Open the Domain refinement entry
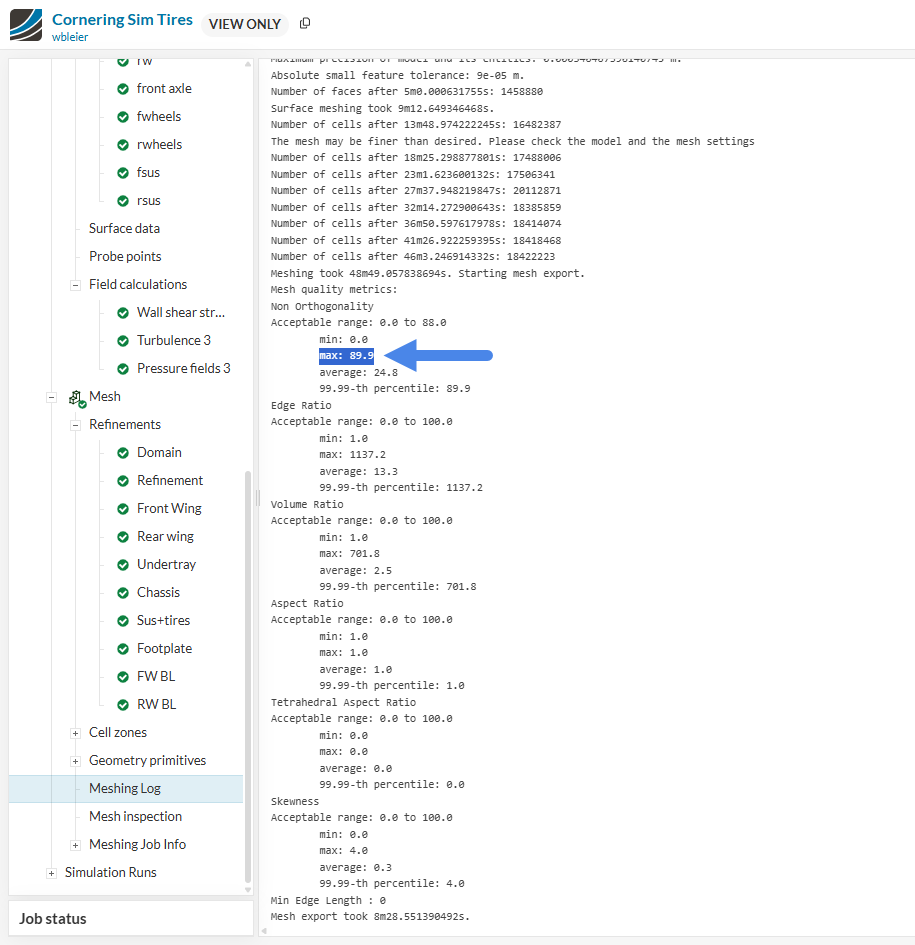 [x=159, y=453]
